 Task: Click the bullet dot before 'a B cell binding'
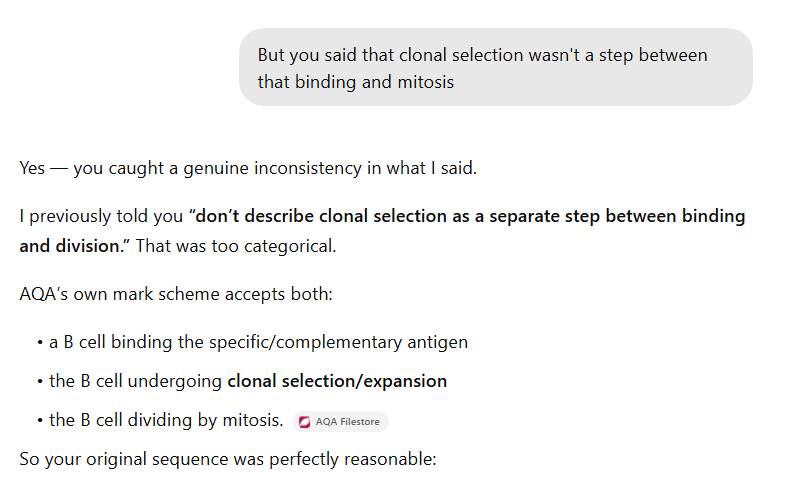point(40,343)
